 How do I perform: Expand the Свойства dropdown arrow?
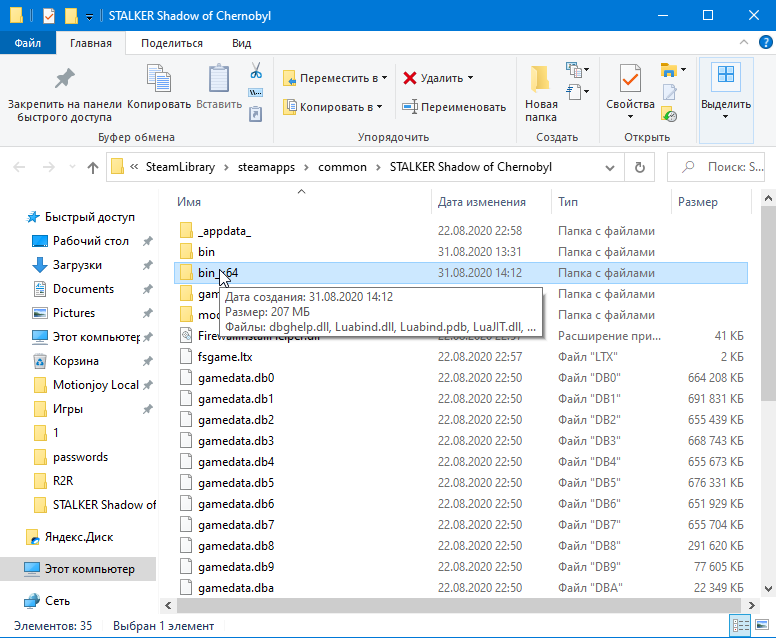(x=630, y=117)
